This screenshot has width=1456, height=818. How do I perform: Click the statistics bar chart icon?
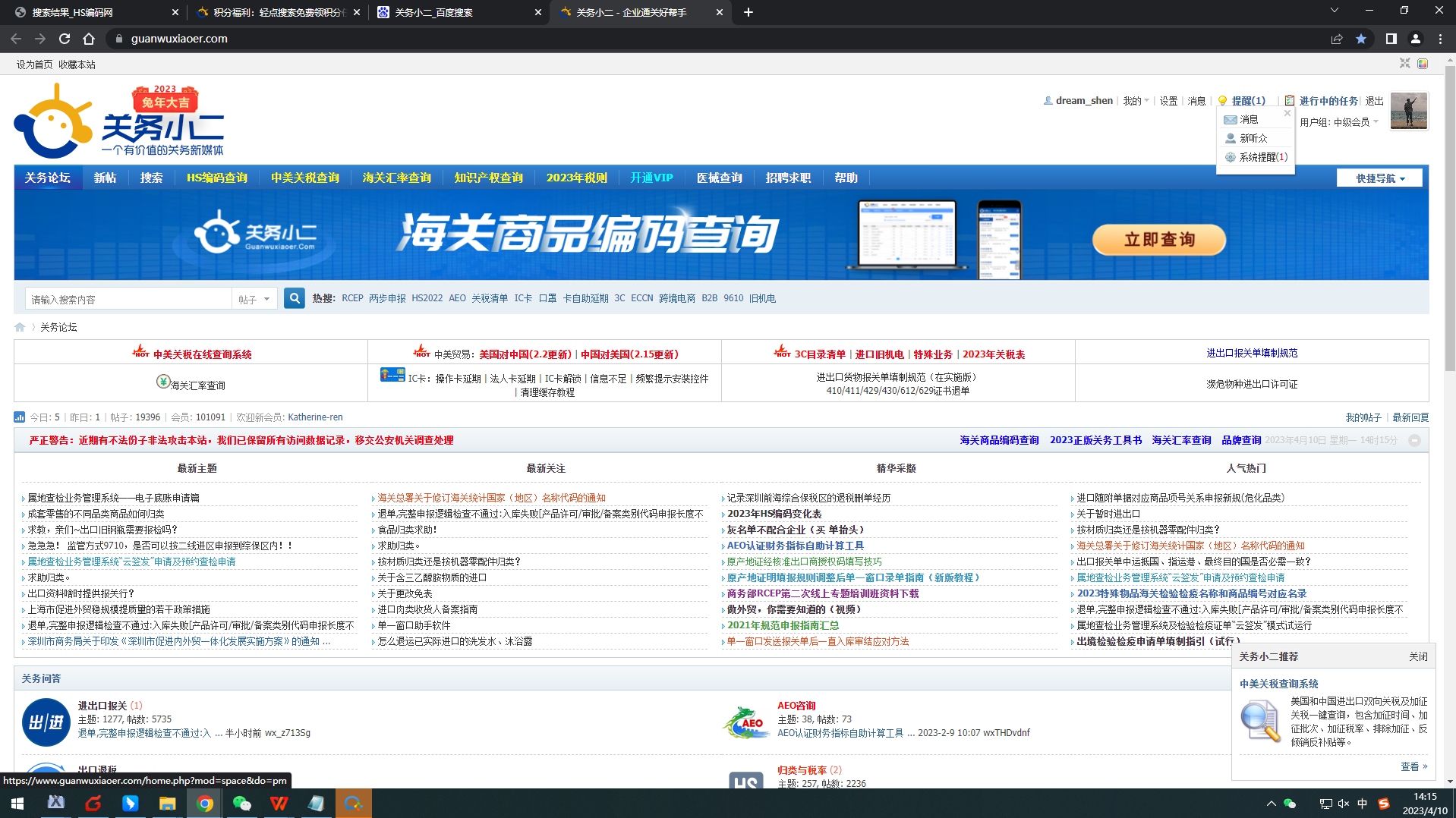(20, 417)
